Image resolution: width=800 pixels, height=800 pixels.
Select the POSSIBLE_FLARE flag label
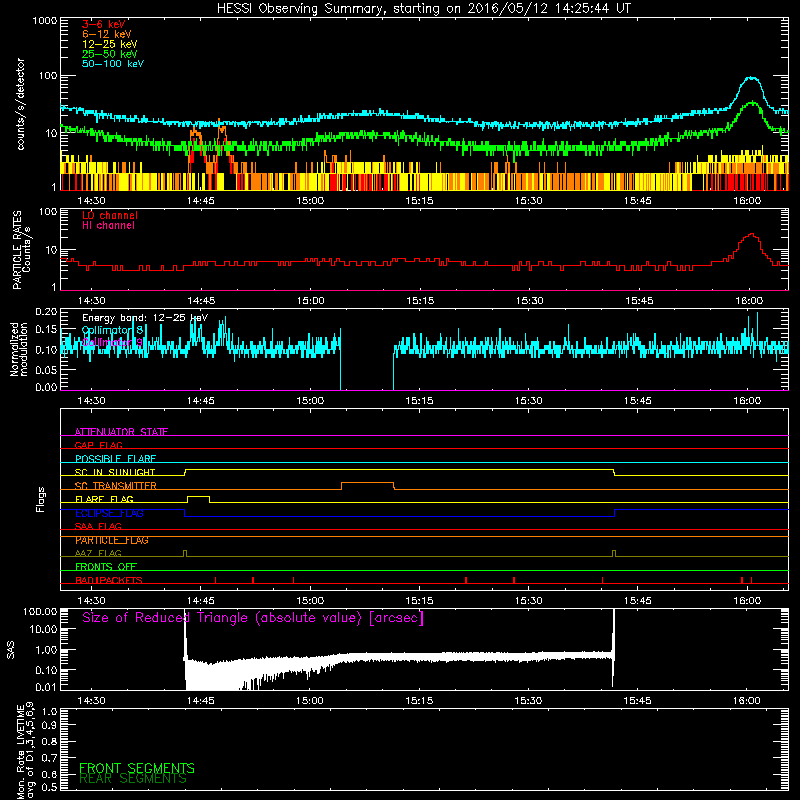coord(115,459)
